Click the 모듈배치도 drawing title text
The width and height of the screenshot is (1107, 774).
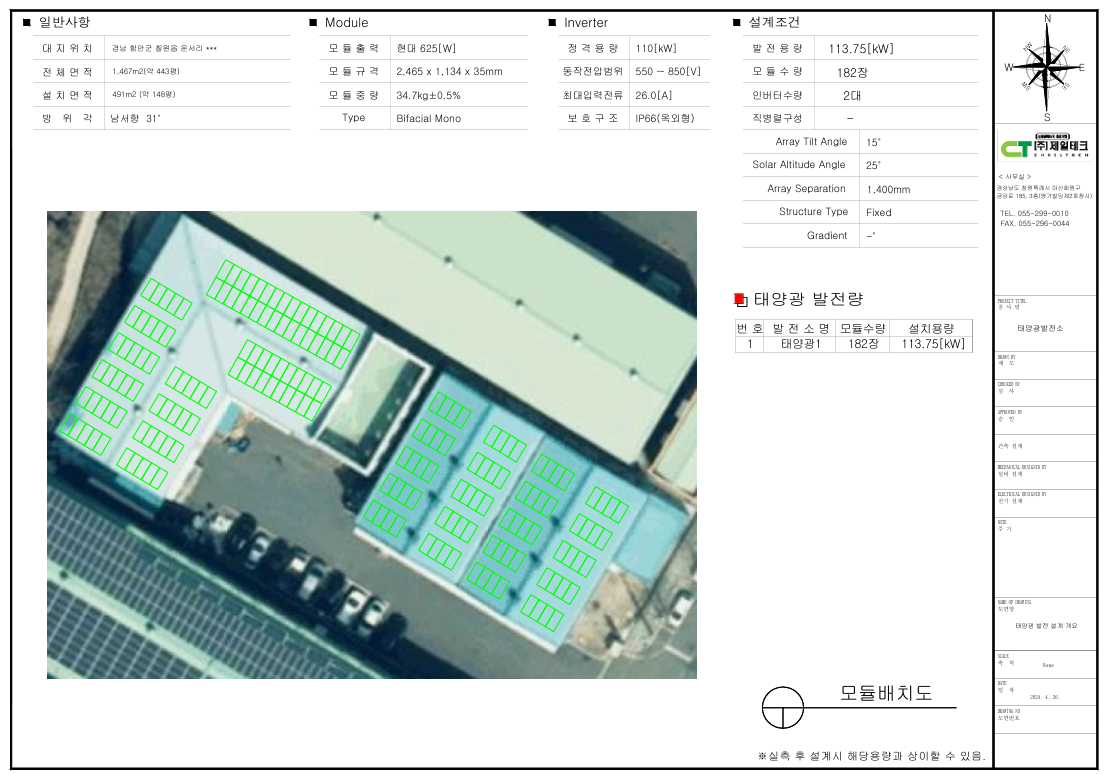[885, 693]
